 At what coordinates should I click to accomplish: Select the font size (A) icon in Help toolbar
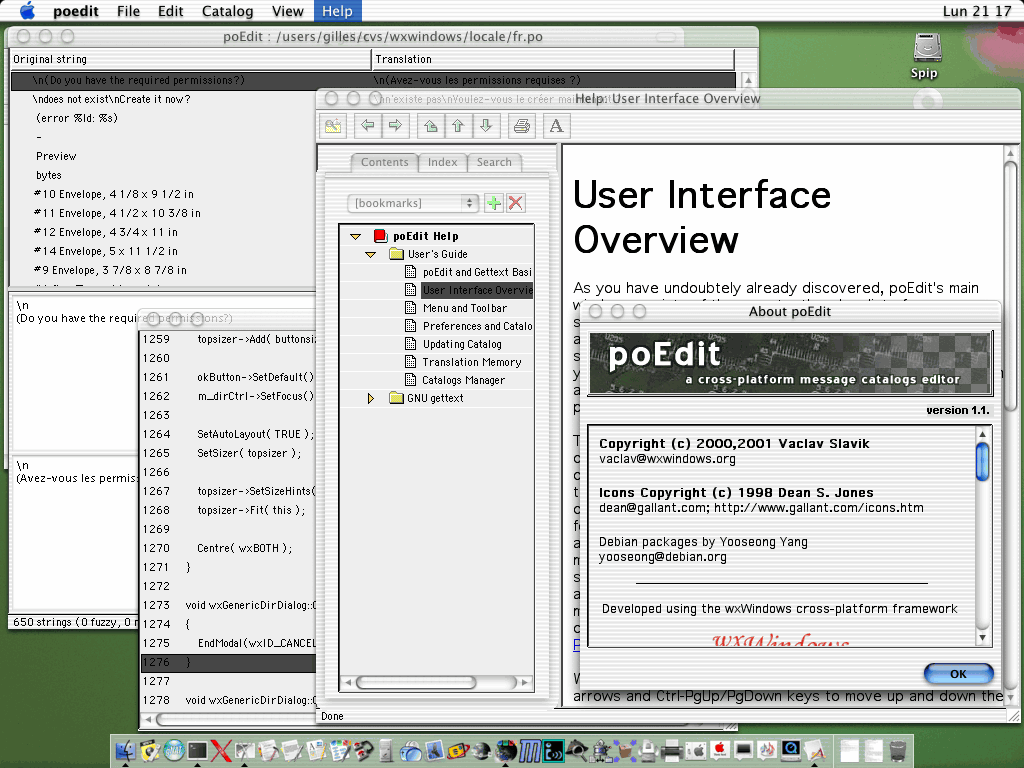(556, 125)
